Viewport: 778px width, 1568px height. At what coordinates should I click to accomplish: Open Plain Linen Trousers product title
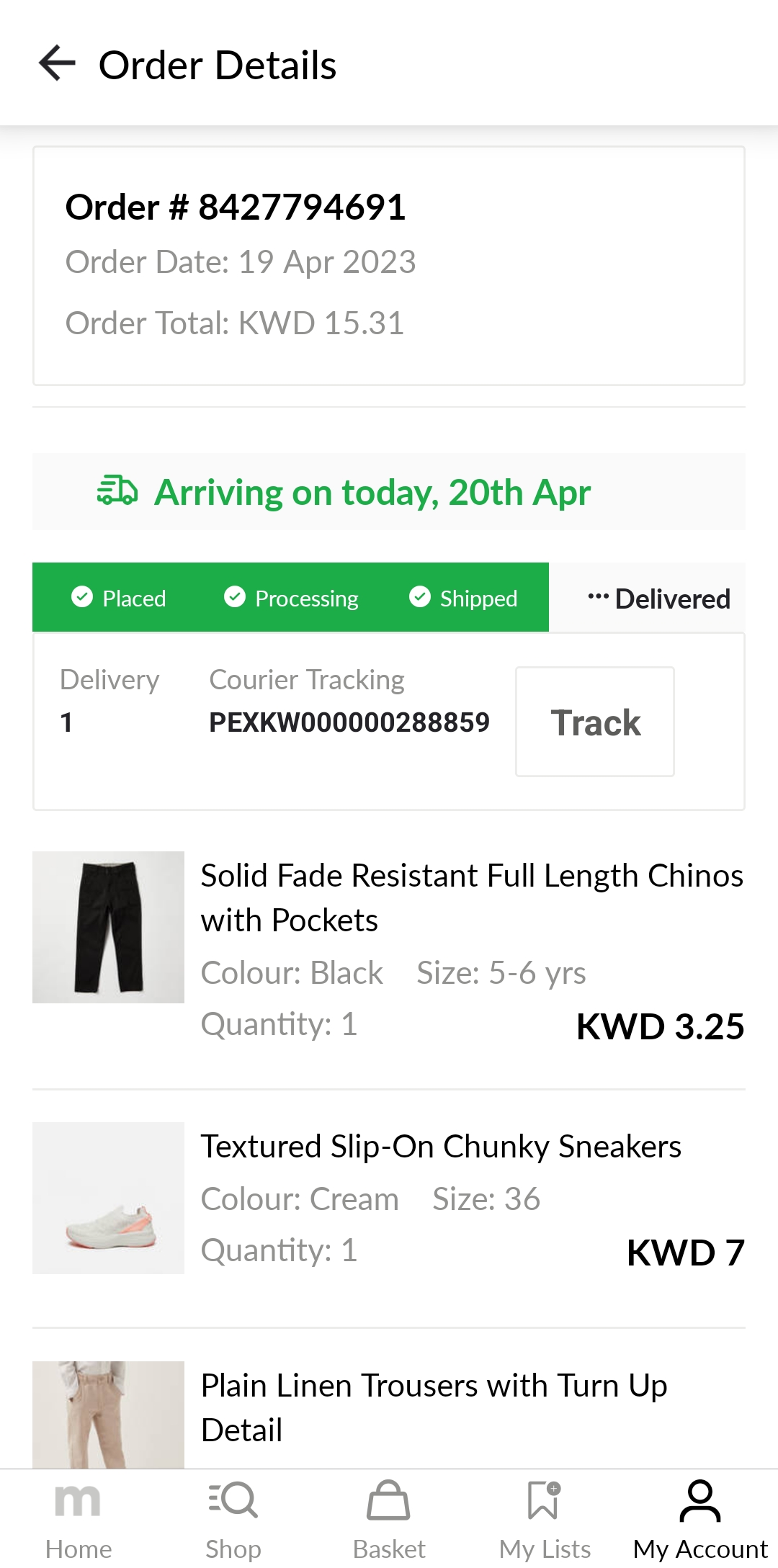(434, 1407)
